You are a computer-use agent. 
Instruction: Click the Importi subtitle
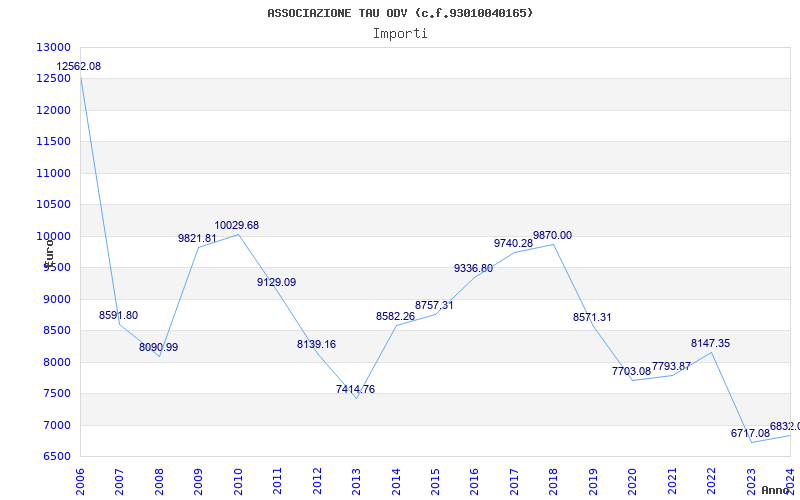[400, 34]
